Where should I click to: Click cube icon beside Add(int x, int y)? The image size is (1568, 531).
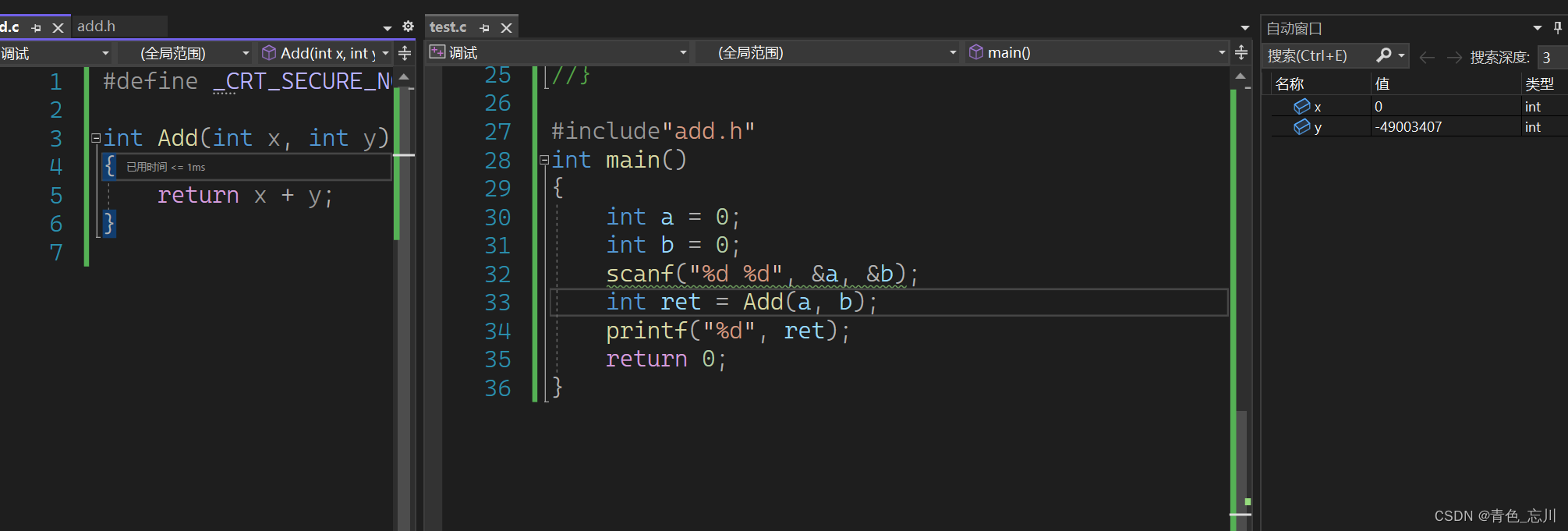click(269, 53)
